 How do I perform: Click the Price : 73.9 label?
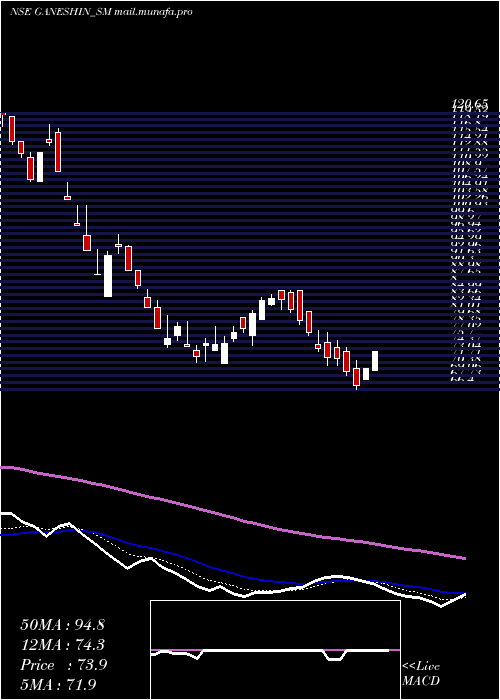click(63, 665)
